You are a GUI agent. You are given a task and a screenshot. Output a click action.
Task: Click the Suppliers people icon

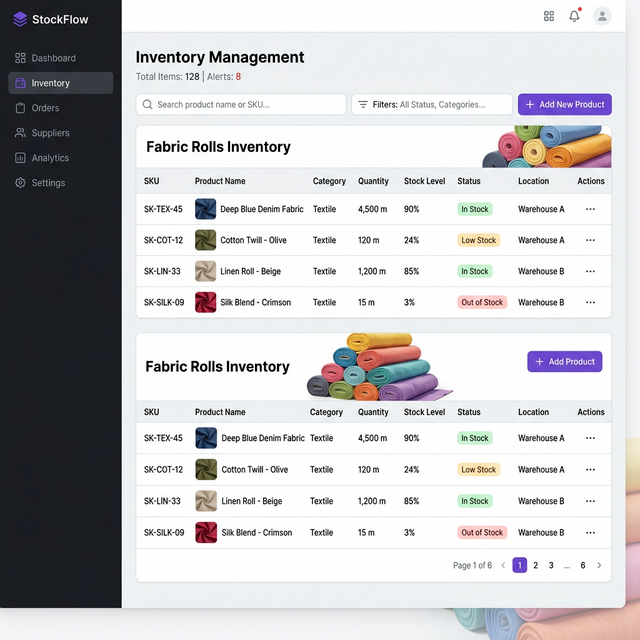point(21,133)
